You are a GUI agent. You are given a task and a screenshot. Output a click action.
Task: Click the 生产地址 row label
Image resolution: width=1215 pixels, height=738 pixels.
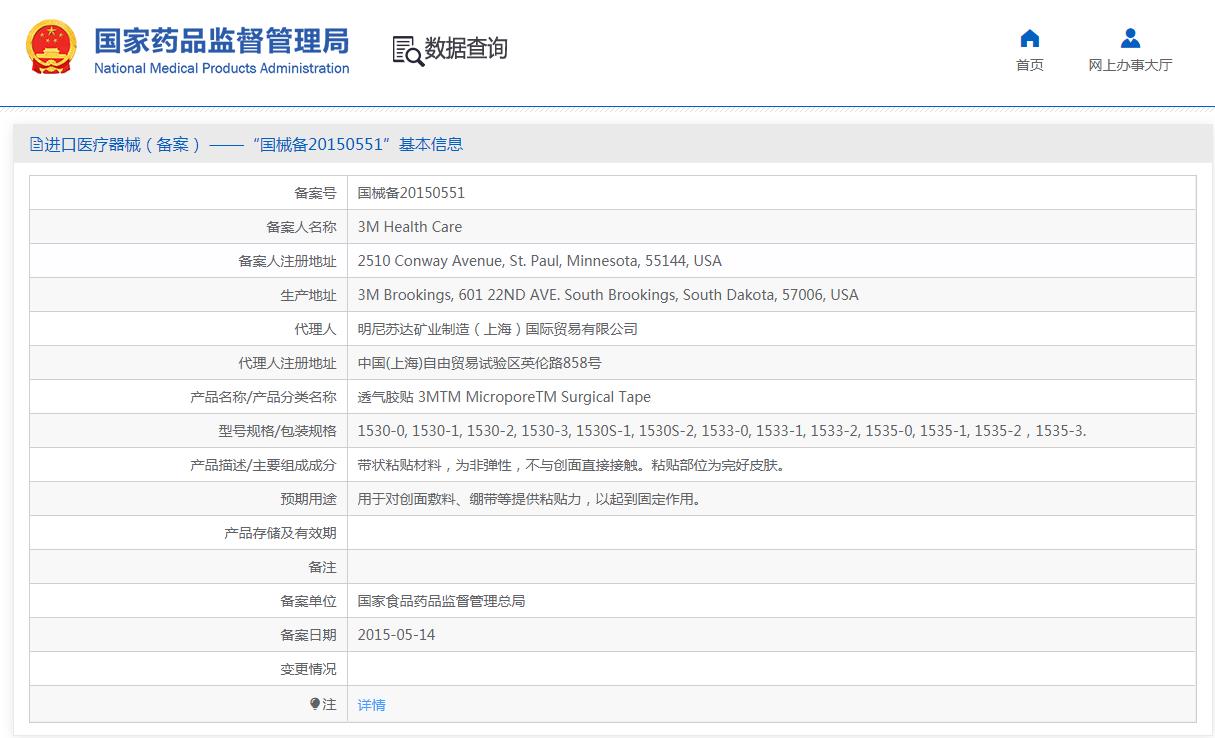(x=308, y=295)
